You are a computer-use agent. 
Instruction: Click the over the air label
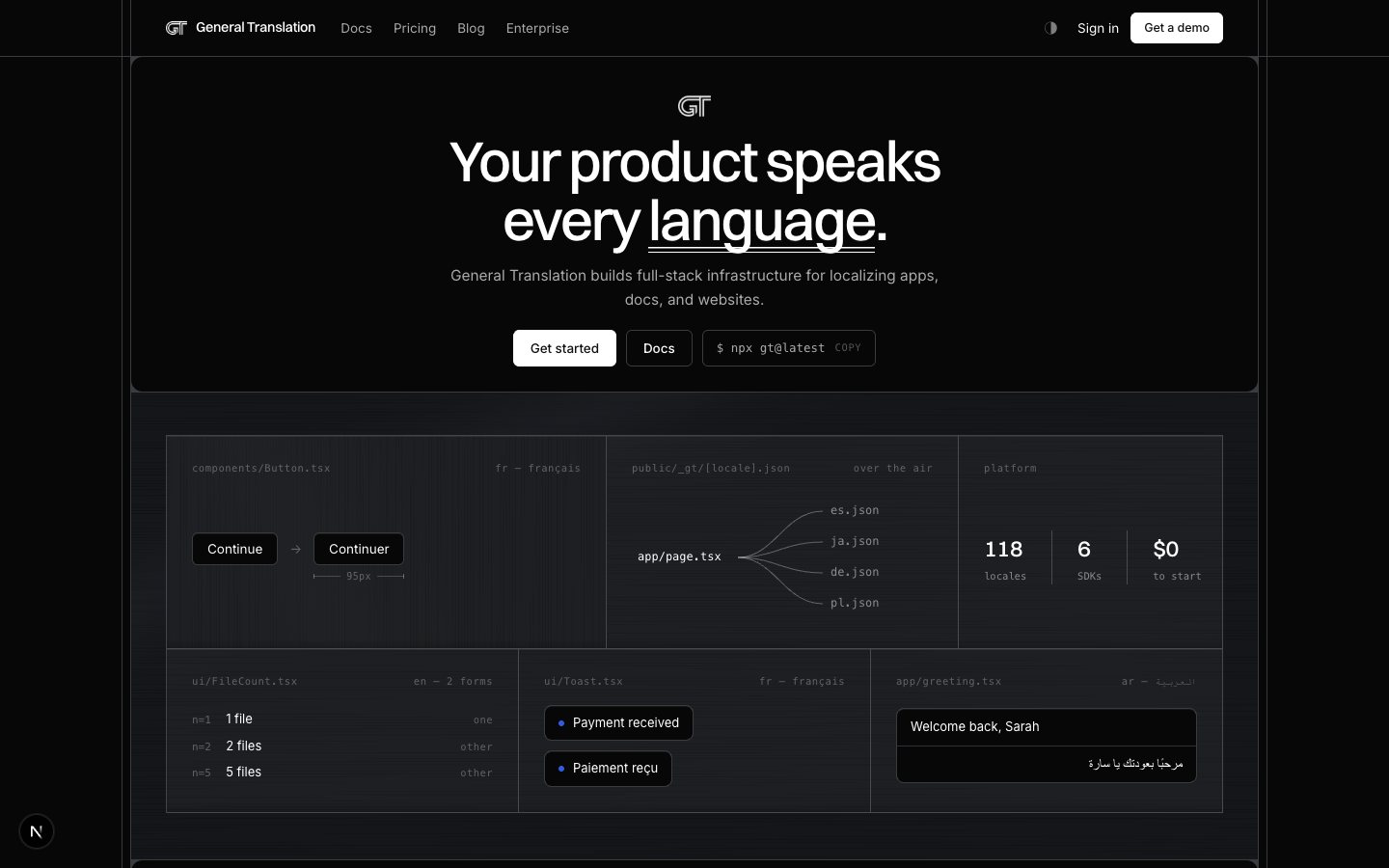point(893,468)
